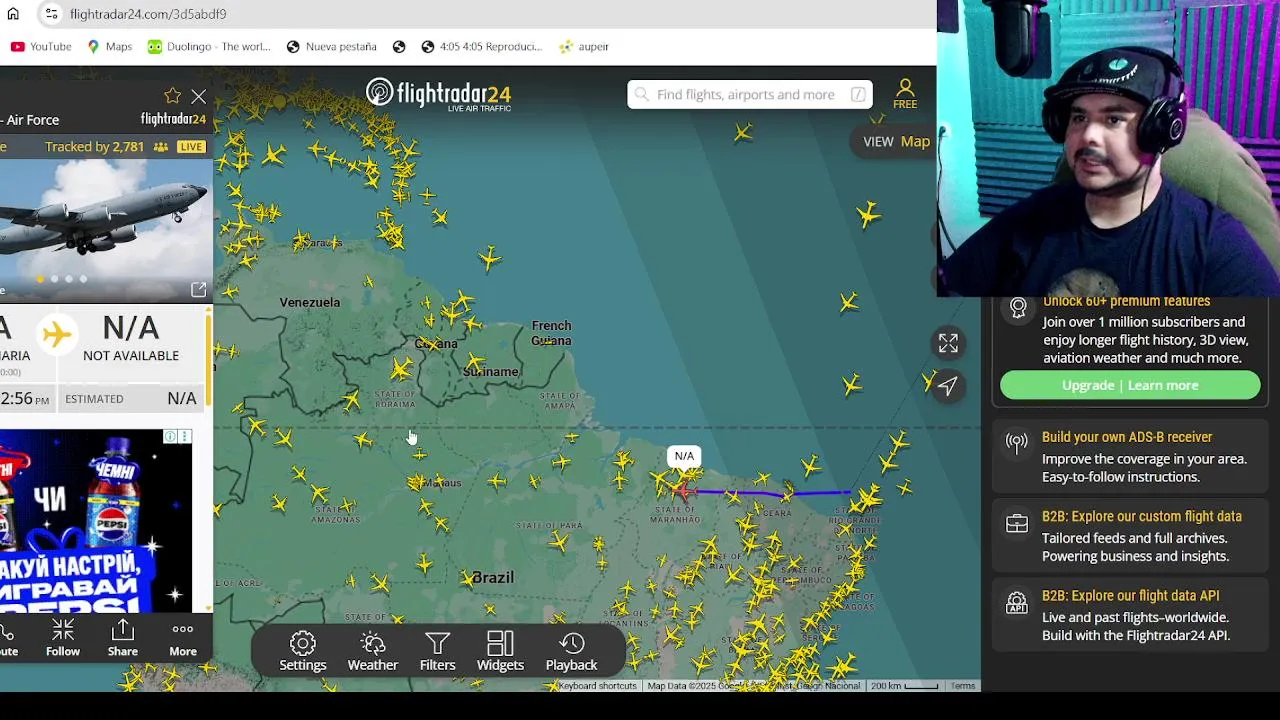Click the LIVE badge in flight panel
The height and width of the screenshot is (720, 1280).
pos(191,147)
